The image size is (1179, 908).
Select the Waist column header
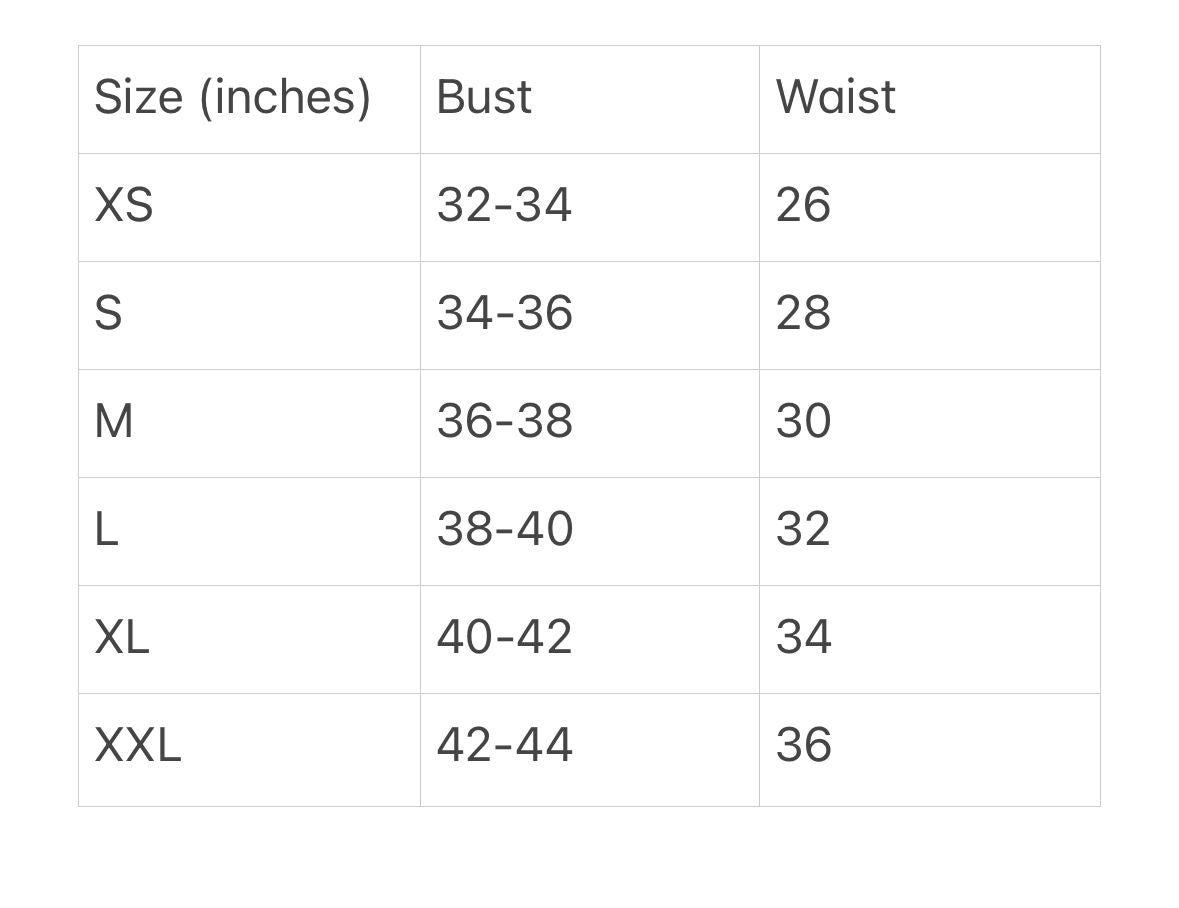click(835, 98)
